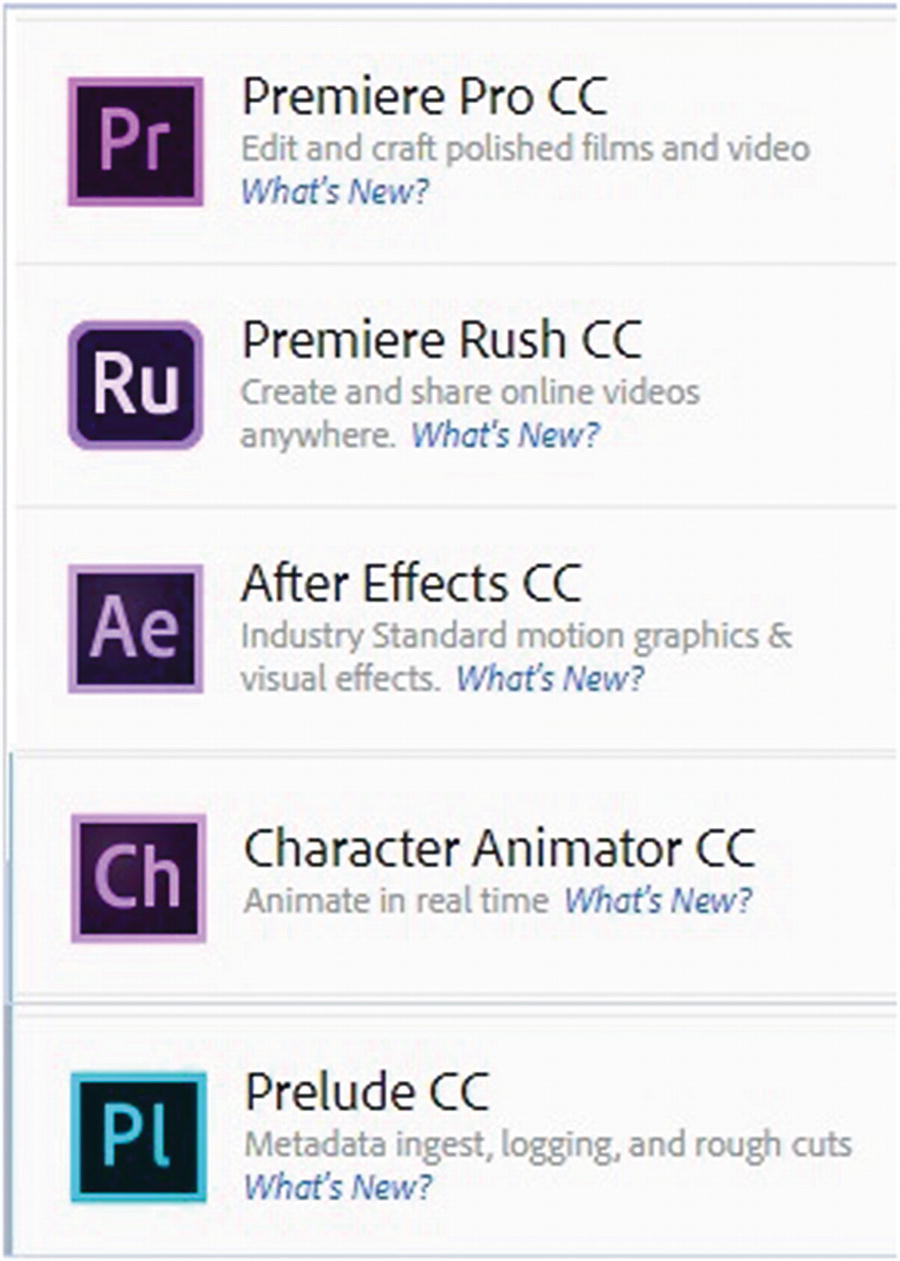This screenshot has width=900, height=1261.
Task: Open What's New for Prelude CC
Action: coord(338,1187)
